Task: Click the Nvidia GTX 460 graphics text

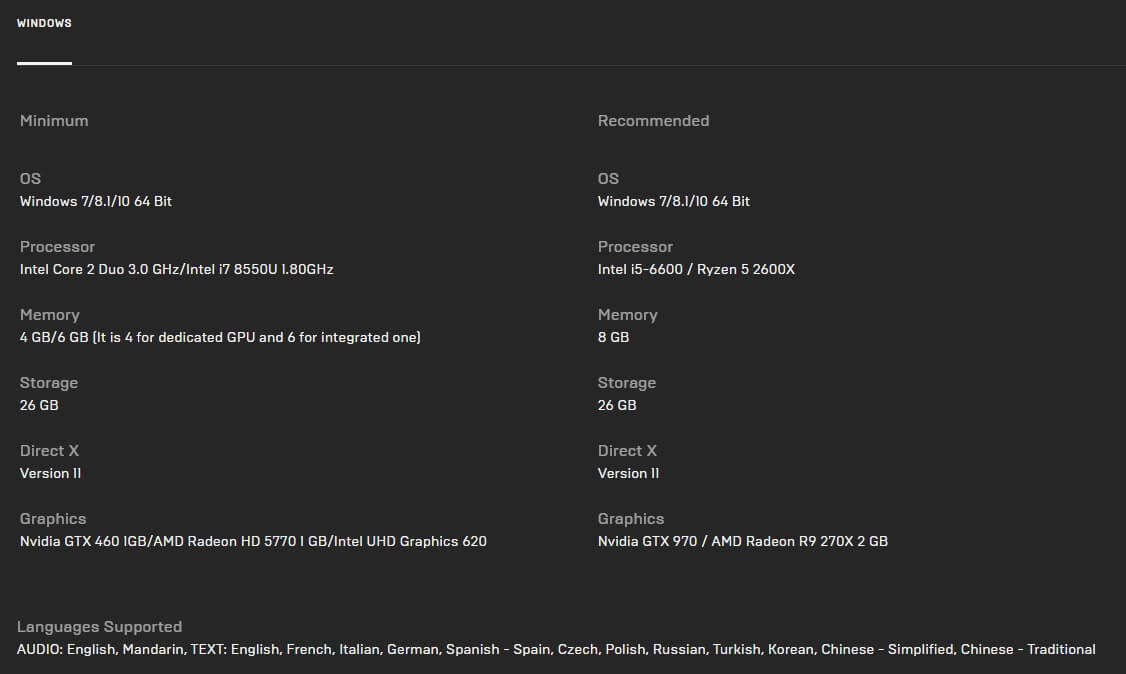Action: click(253, 541)
